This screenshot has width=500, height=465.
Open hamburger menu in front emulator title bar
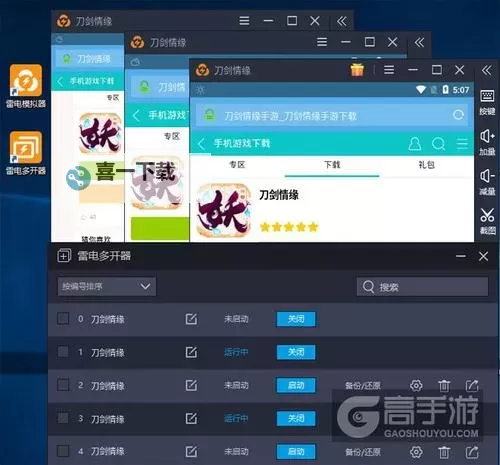click(389, 70)
